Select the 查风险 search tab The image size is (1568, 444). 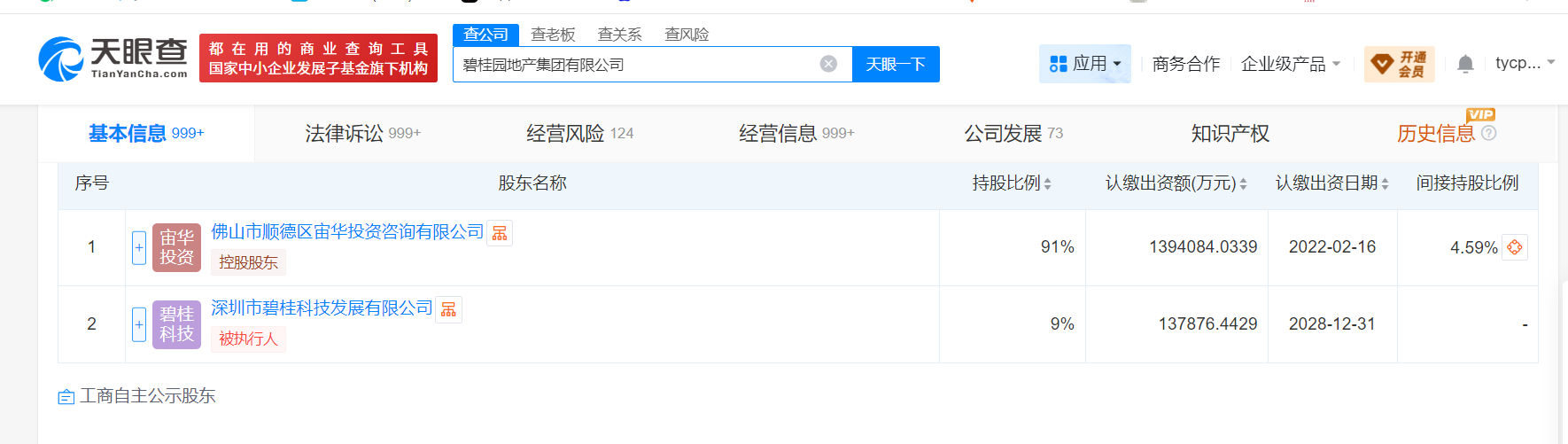pos(687,35)
